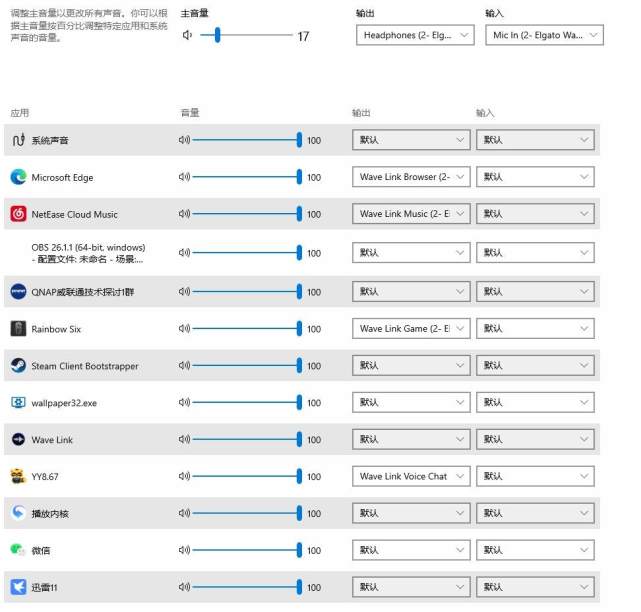Click the 迅雷11 app icon
This screenshot has width=641, height=612.
18,587
